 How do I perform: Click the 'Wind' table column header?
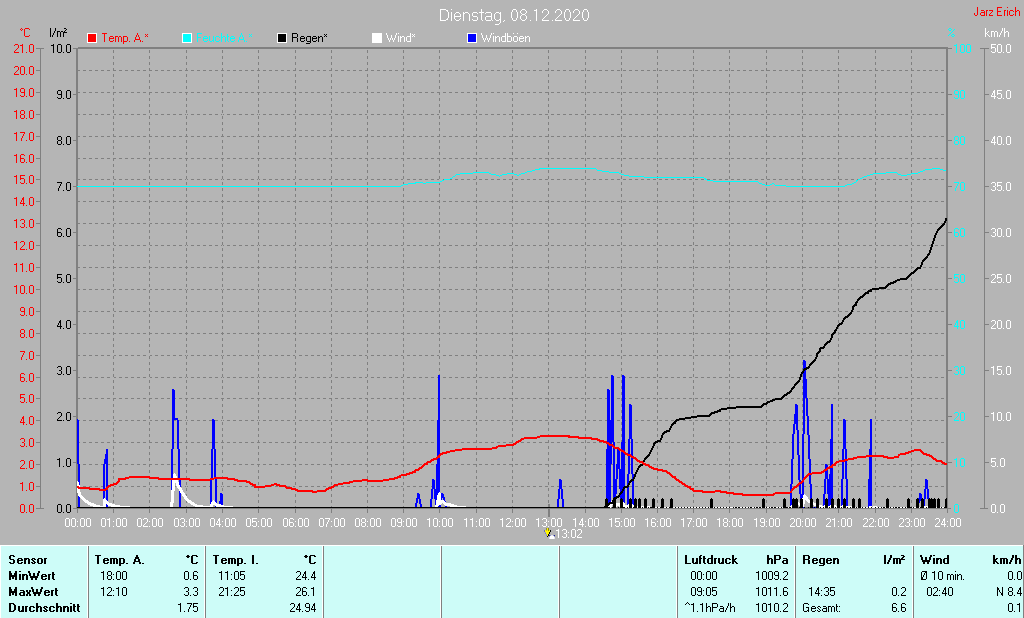935,560
